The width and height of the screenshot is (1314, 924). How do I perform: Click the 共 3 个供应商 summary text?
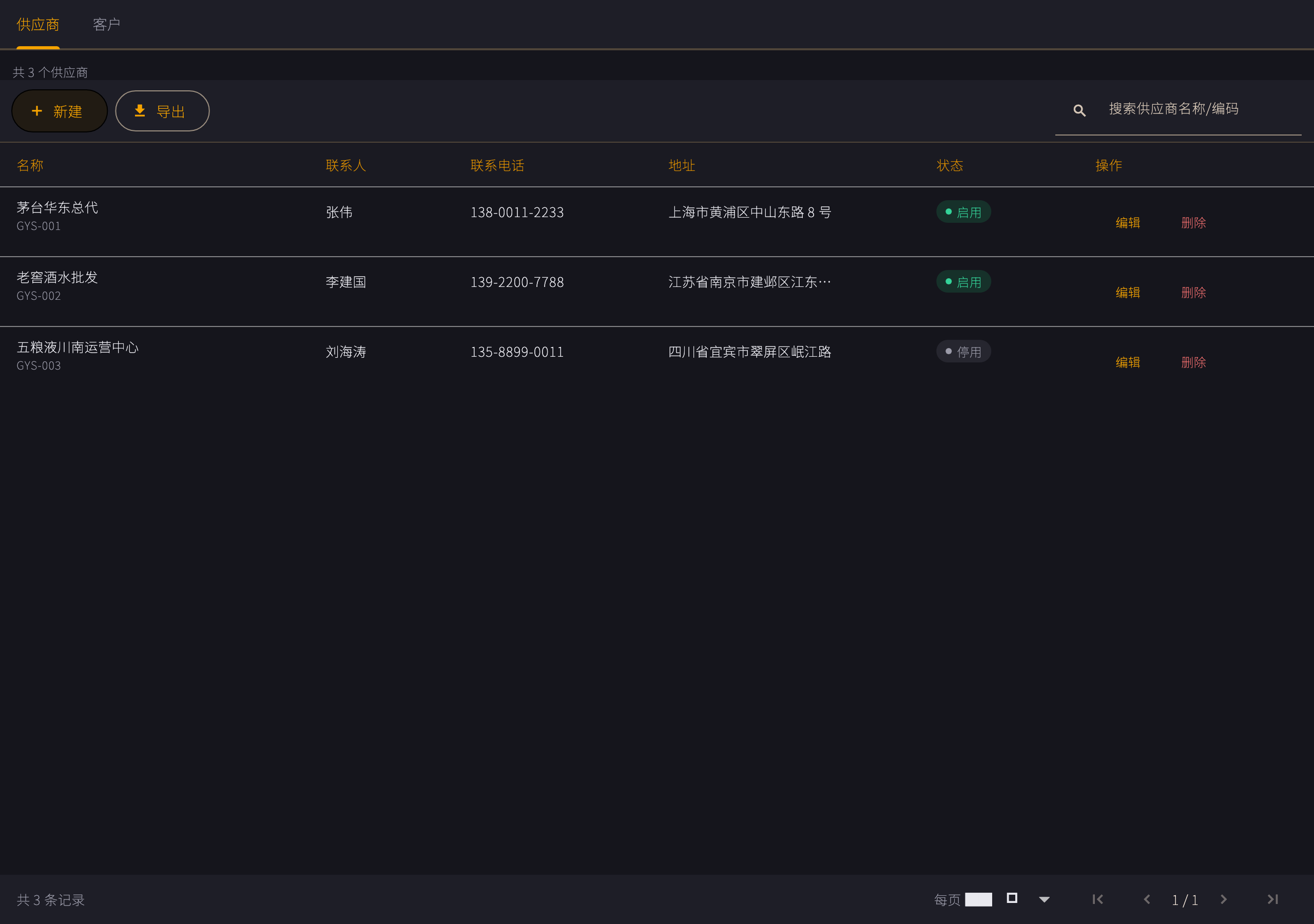pos(50,73)
